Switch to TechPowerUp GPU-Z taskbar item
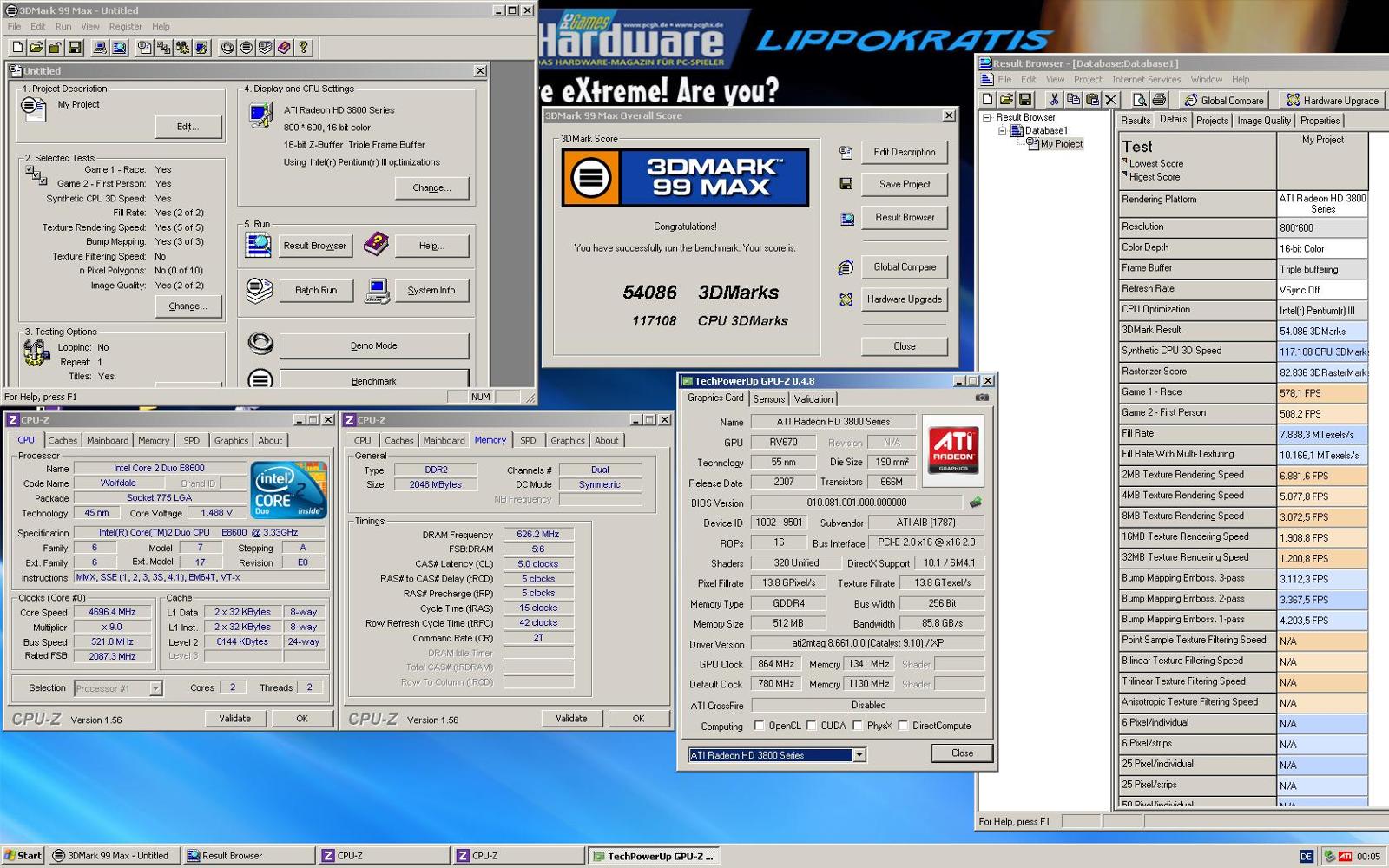 tap(655, 856)
